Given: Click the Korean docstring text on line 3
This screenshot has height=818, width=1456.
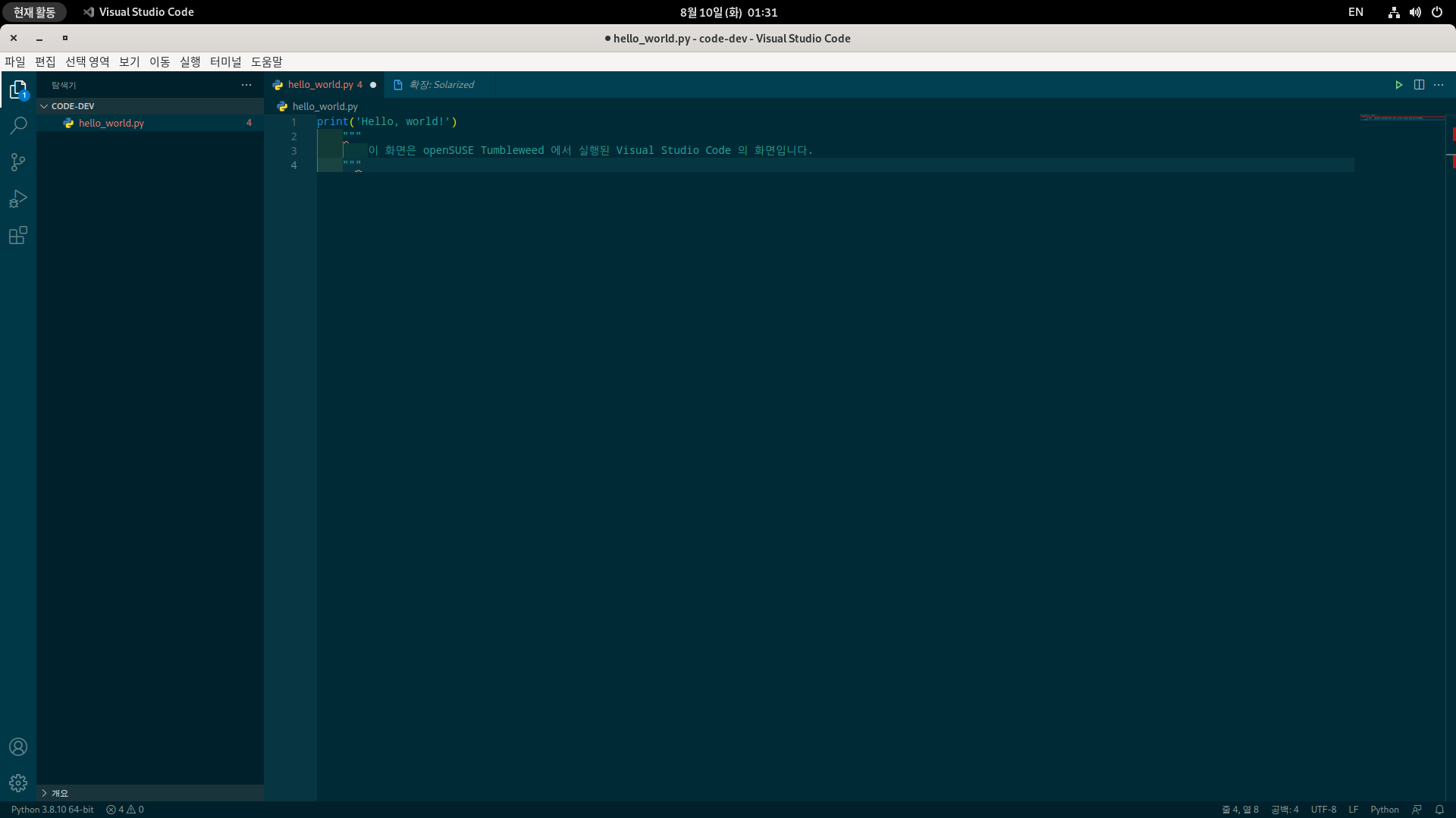Looking at the screenshot, I should [590, 150].
